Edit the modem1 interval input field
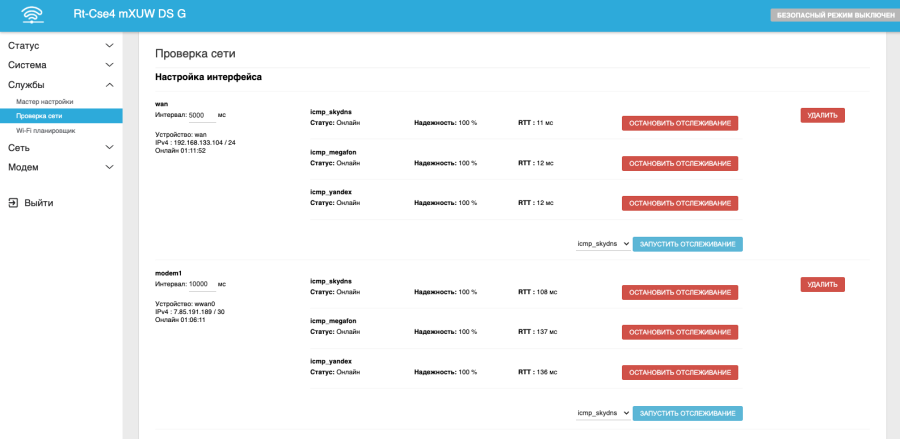 click(201, 284)
